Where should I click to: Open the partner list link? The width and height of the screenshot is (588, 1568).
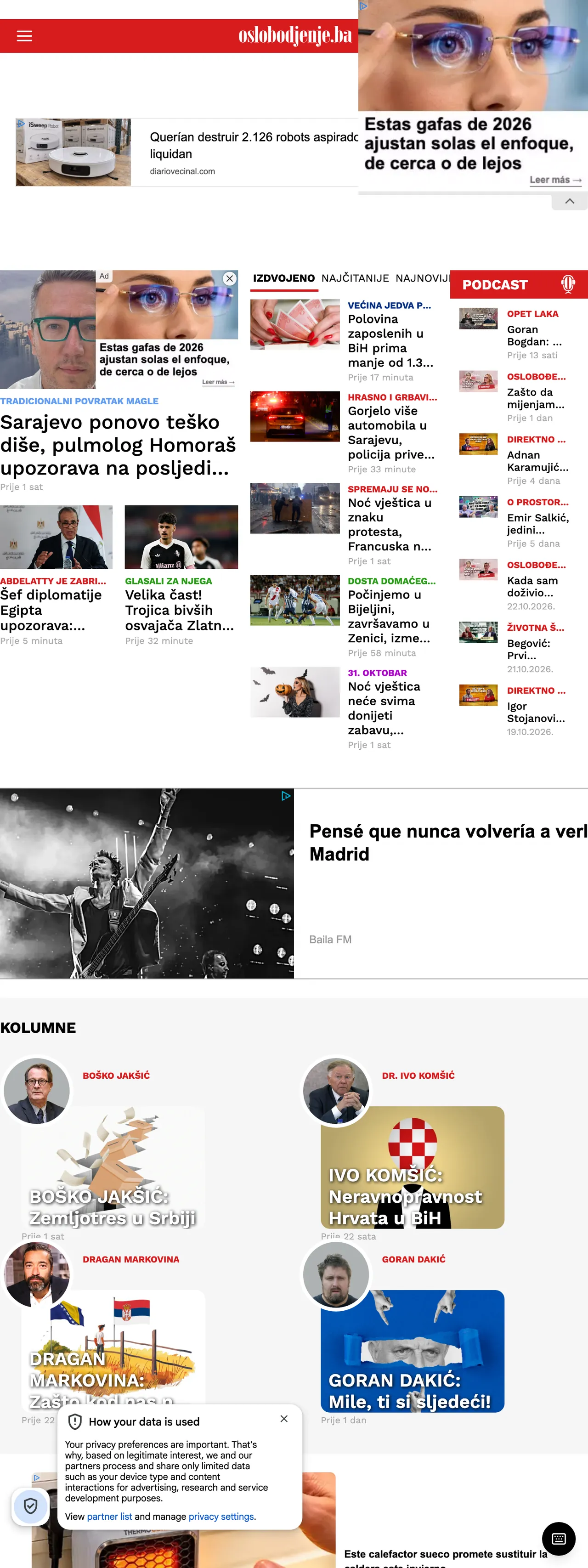pyautogui.click(x=110, y=1516)
